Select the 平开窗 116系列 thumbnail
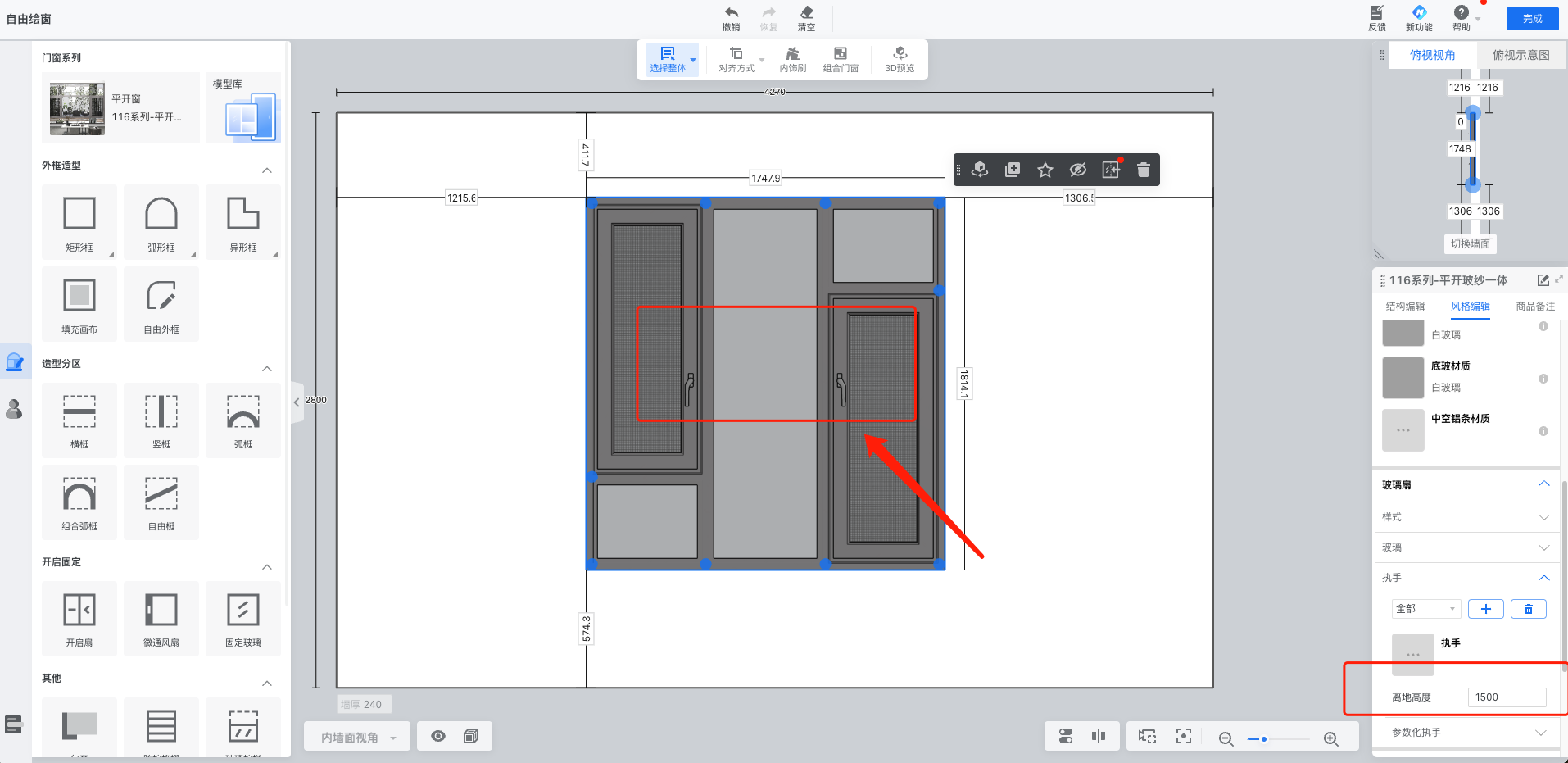The image size is (1568, 763). (77, 108)
